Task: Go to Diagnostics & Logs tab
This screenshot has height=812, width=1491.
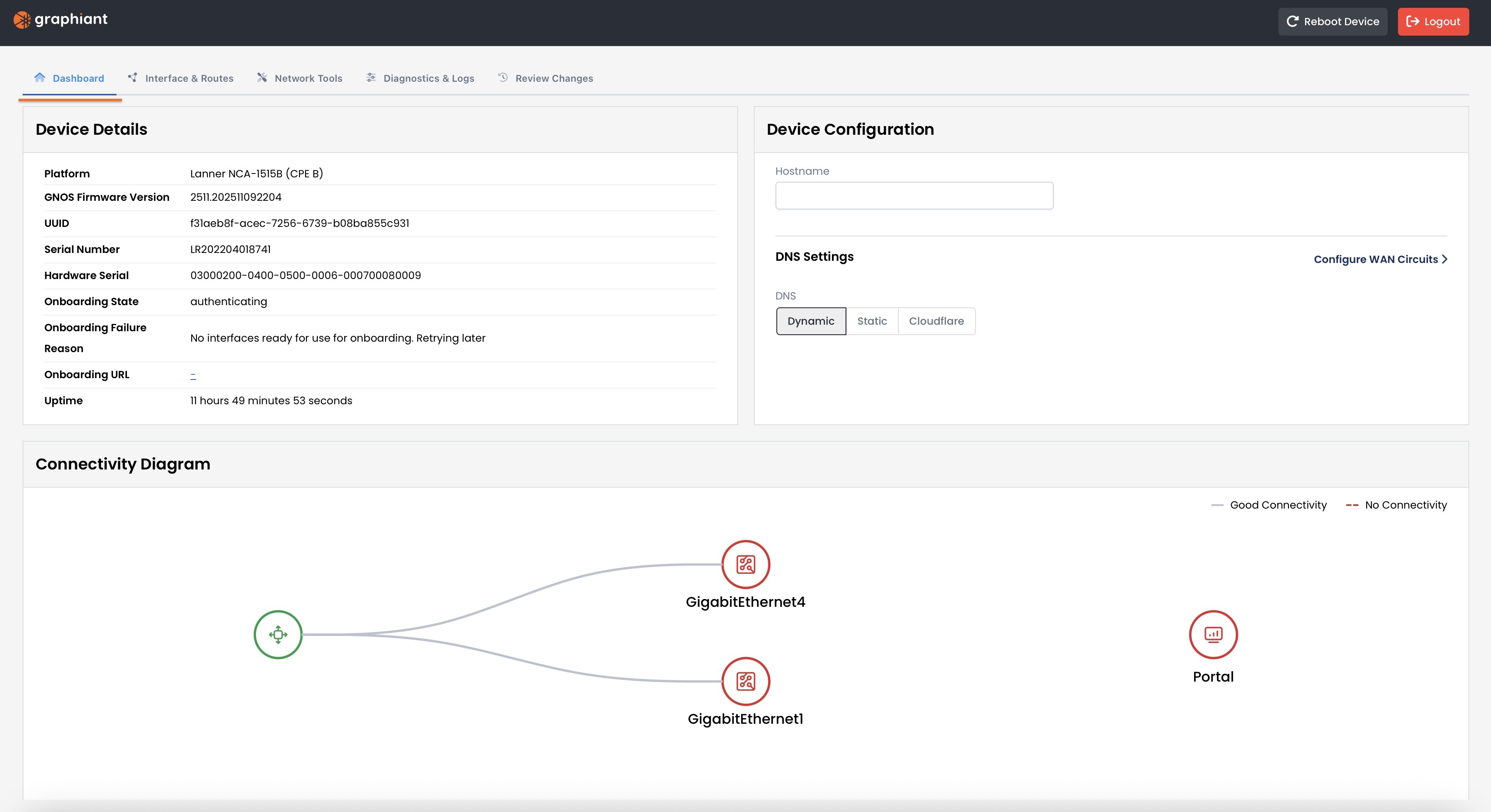Action: (x=420, y=78)
